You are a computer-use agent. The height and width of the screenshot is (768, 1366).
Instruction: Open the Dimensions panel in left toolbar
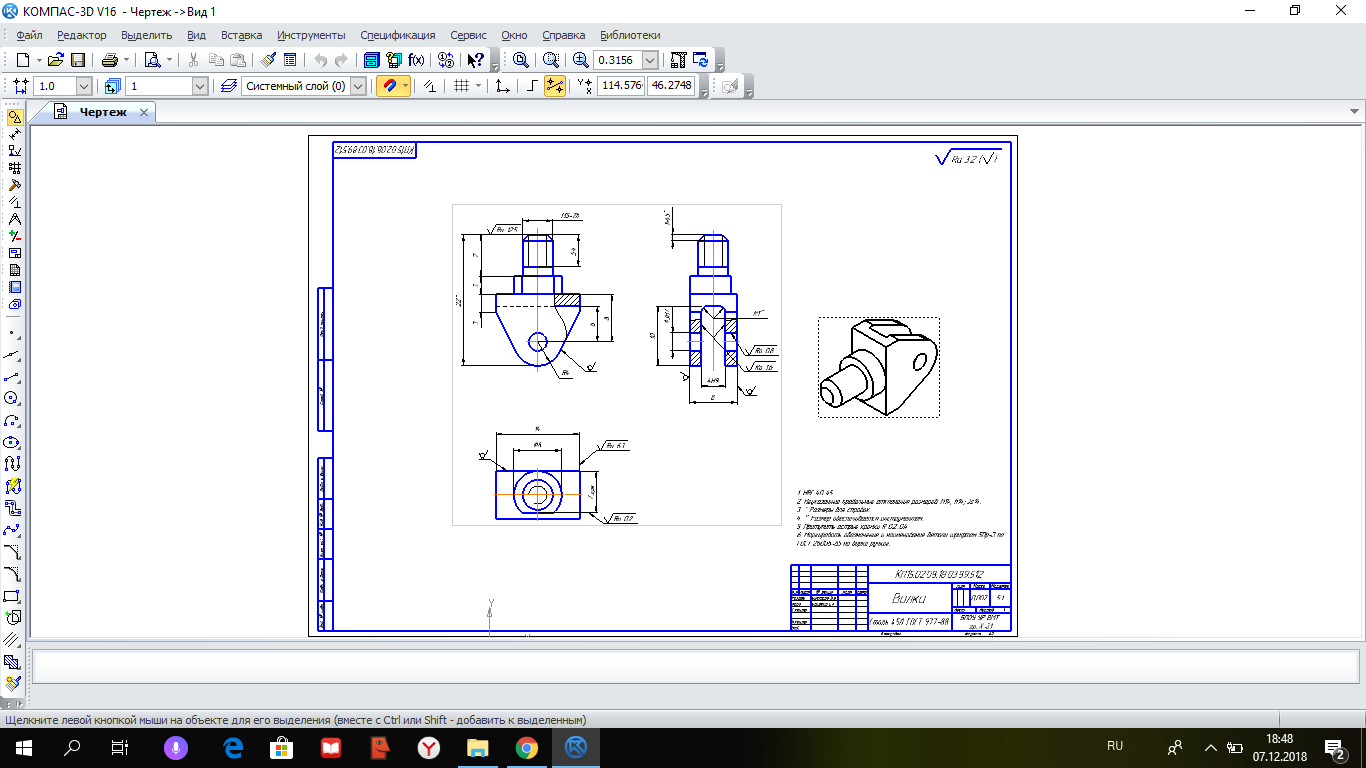(x=14, y=134)
